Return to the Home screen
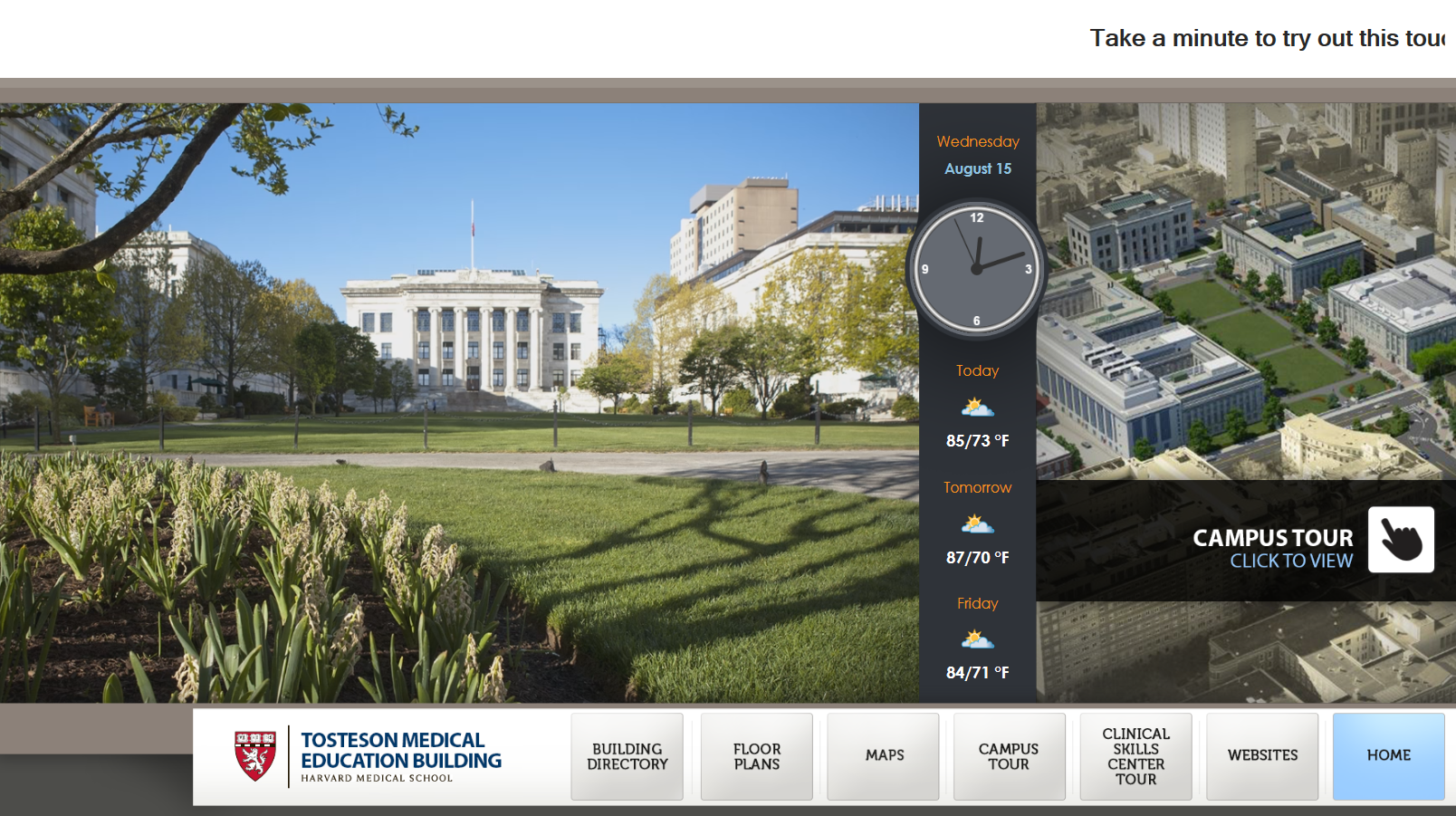 pos(1388,756)
